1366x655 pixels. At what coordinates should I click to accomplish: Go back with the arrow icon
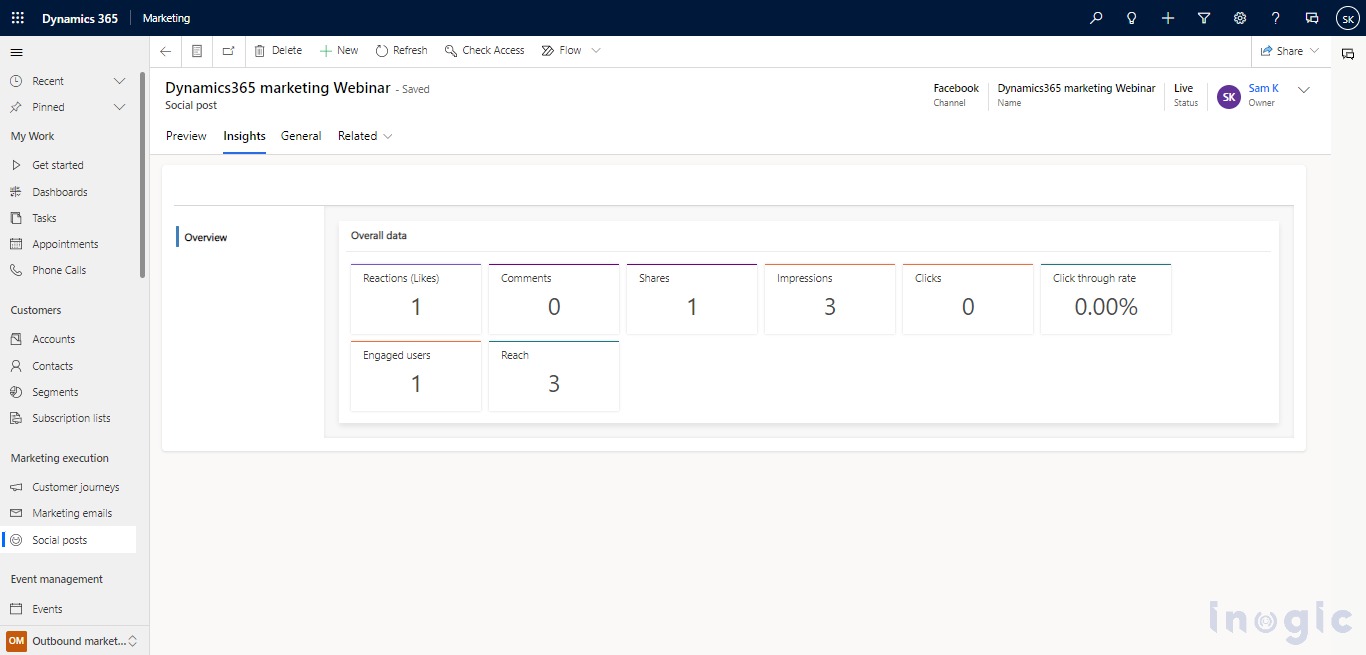166,51
